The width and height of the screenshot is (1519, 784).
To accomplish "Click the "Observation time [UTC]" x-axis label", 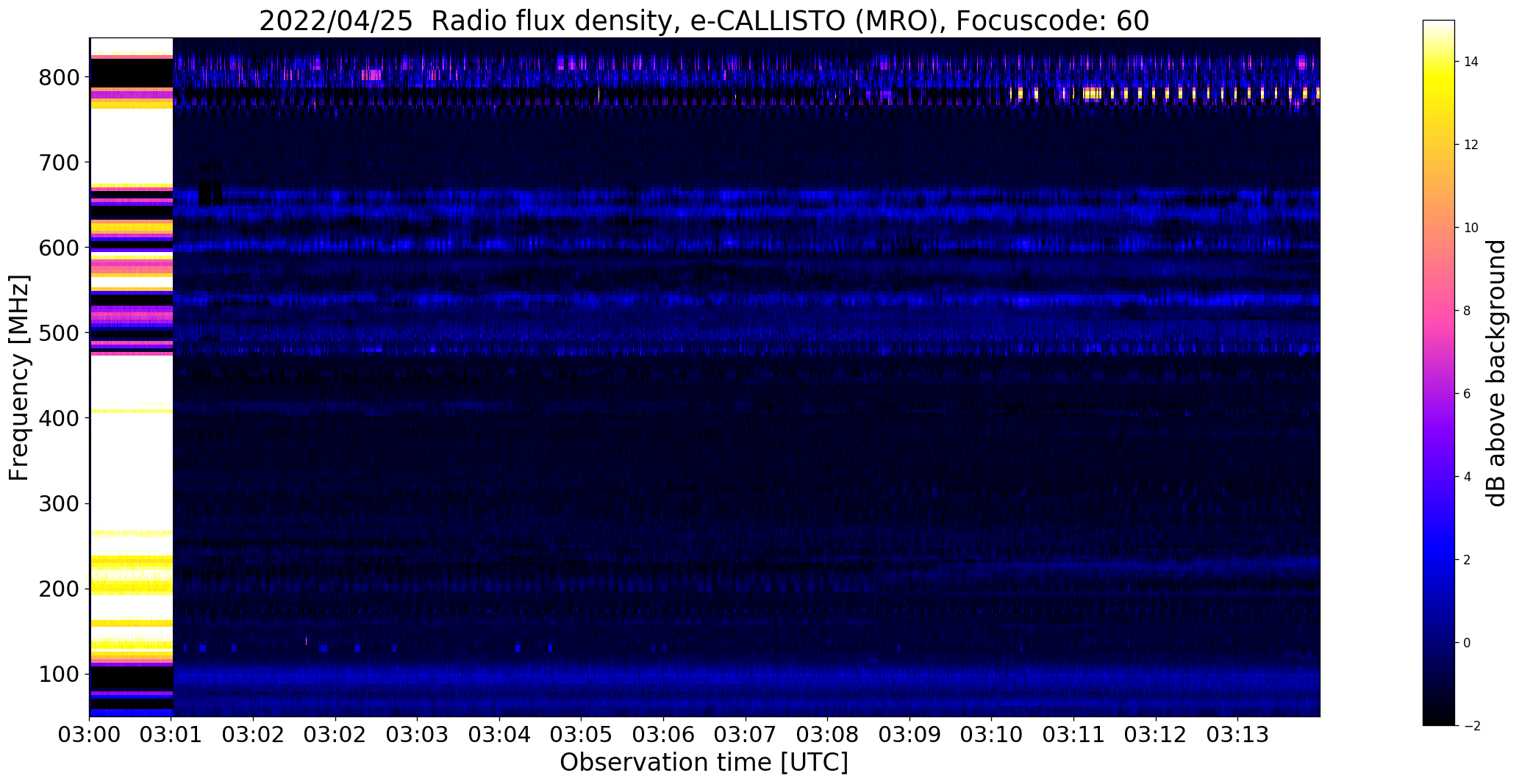I will 704,763.
